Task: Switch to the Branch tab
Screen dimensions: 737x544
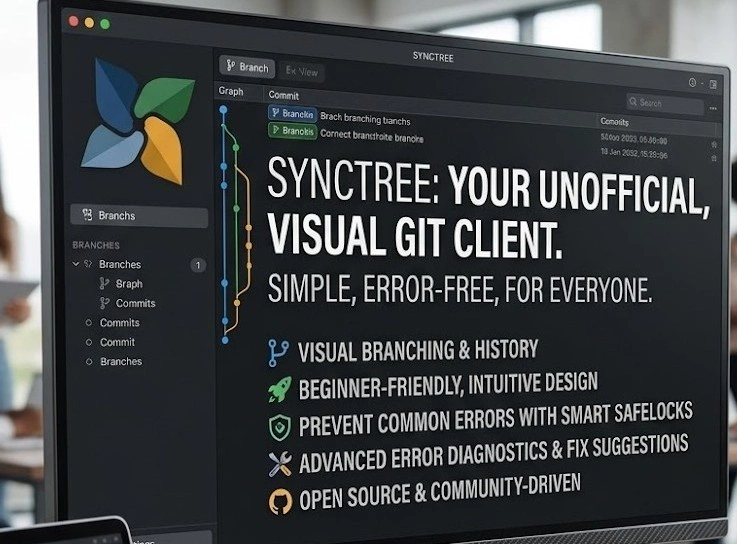Action: tap(247, 67)
